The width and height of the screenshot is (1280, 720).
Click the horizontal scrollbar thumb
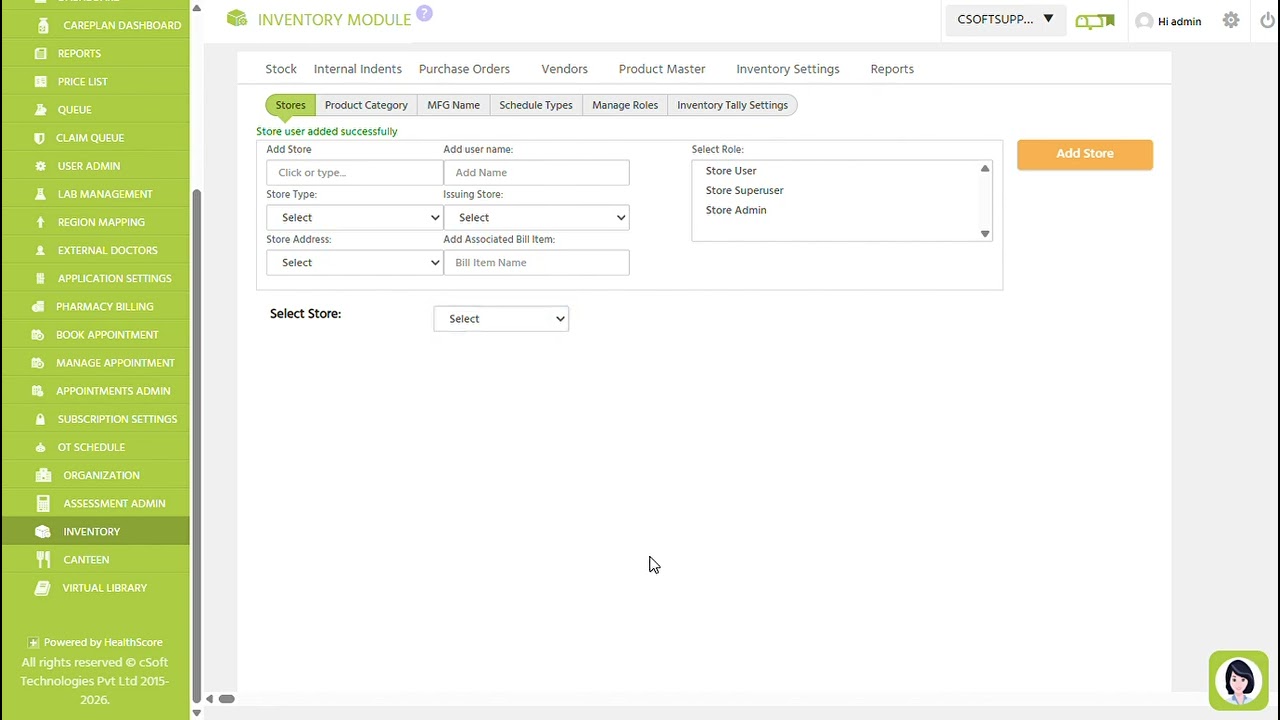point(226,699)
